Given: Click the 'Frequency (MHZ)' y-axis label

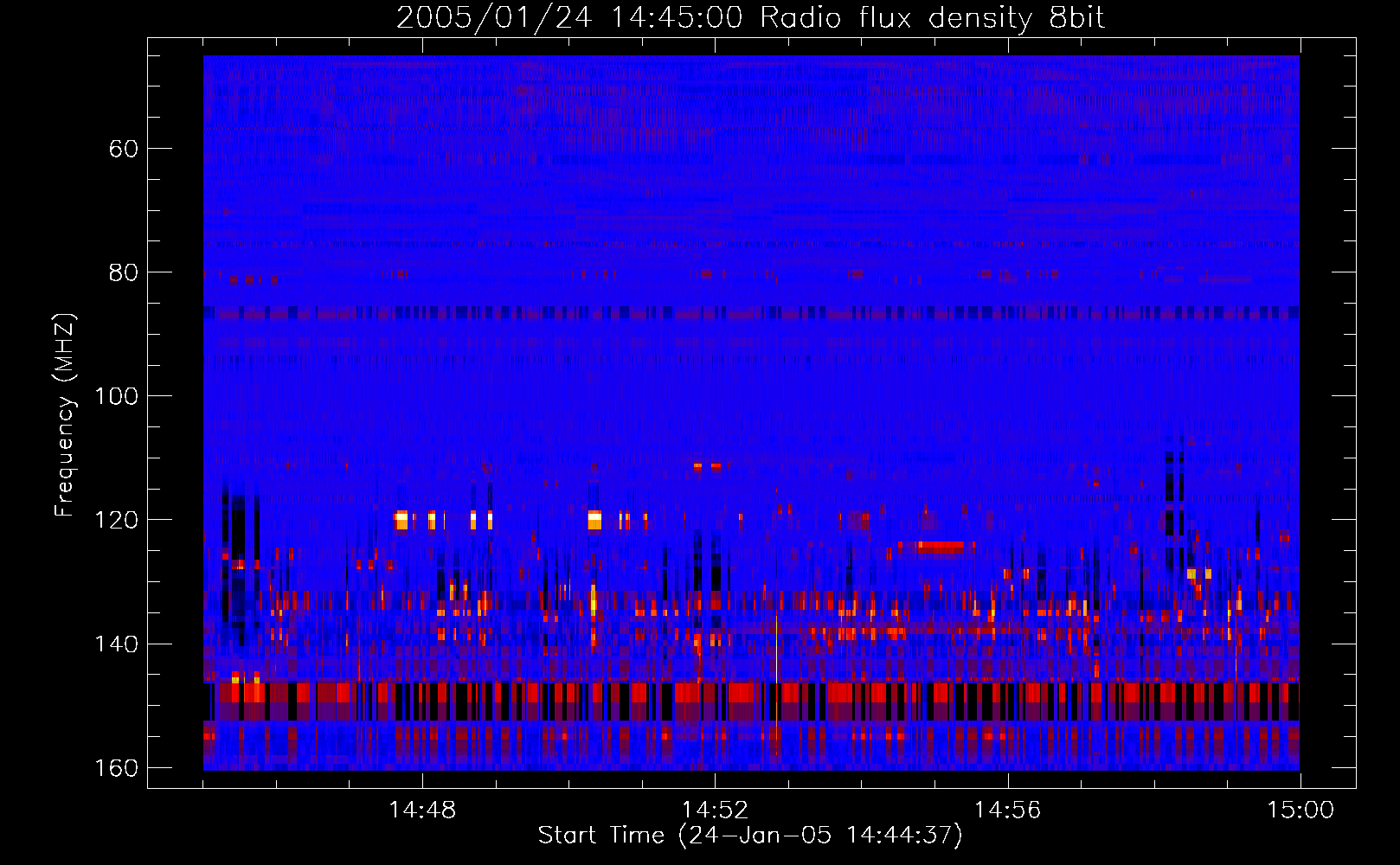Looking at the screenshot, I should [x=65, y=415].
